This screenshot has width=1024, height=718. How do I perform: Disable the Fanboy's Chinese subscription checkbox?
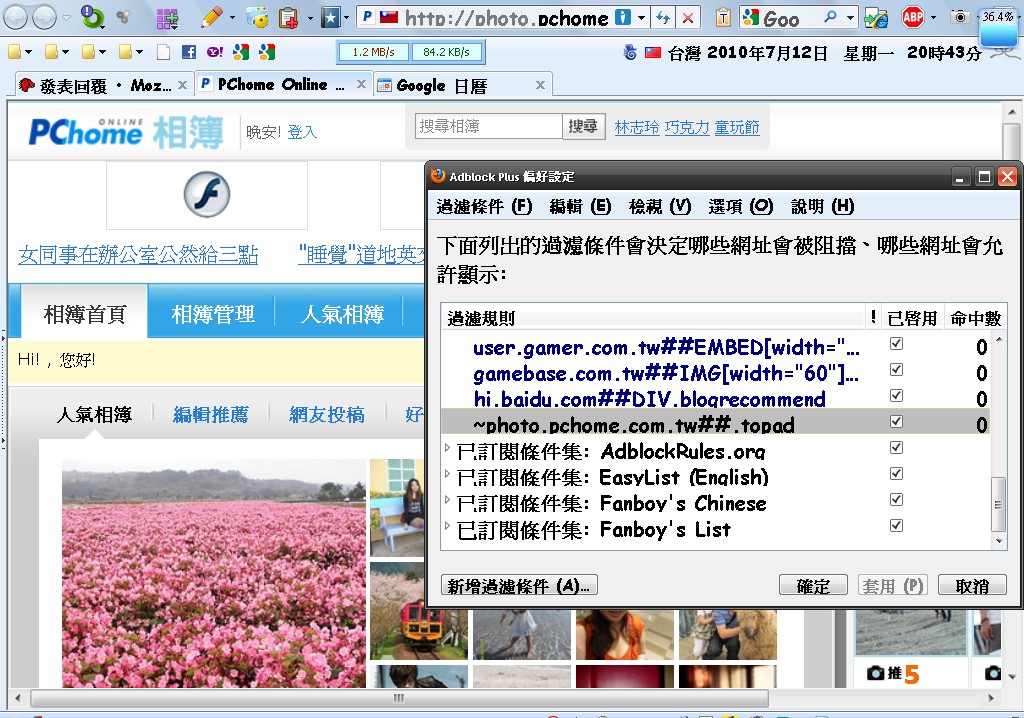point(896,500)
